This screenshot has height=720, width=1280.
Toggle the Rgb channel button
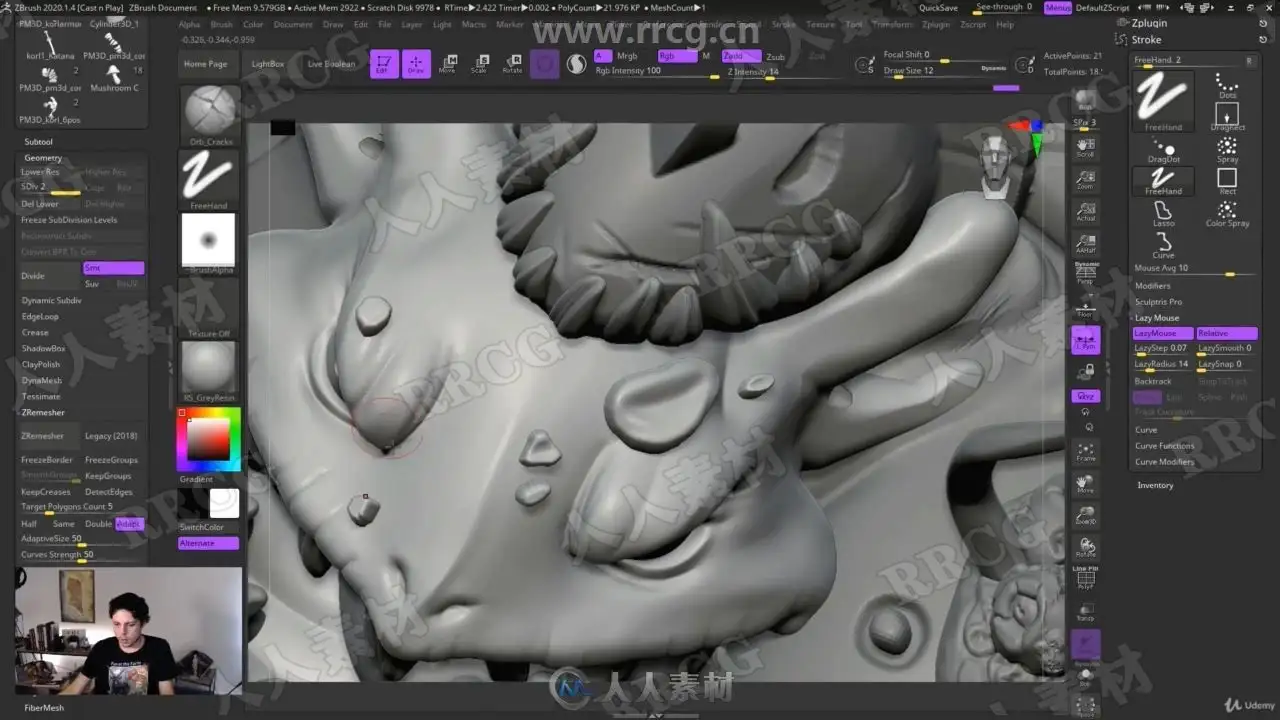click(676, 56)
